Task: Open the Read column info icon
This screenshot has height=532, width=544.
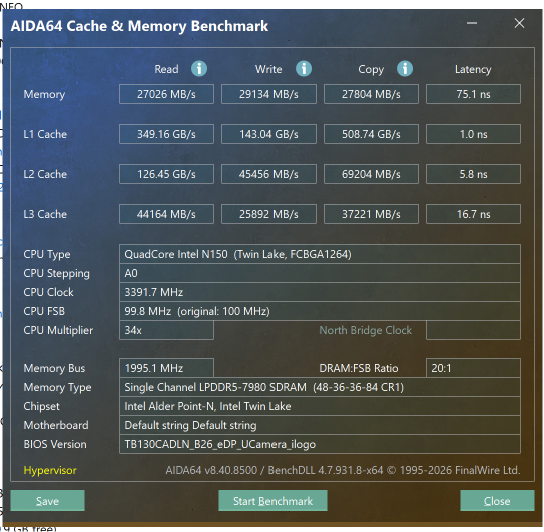Action: pyautogui.click(x=199, y=69)
